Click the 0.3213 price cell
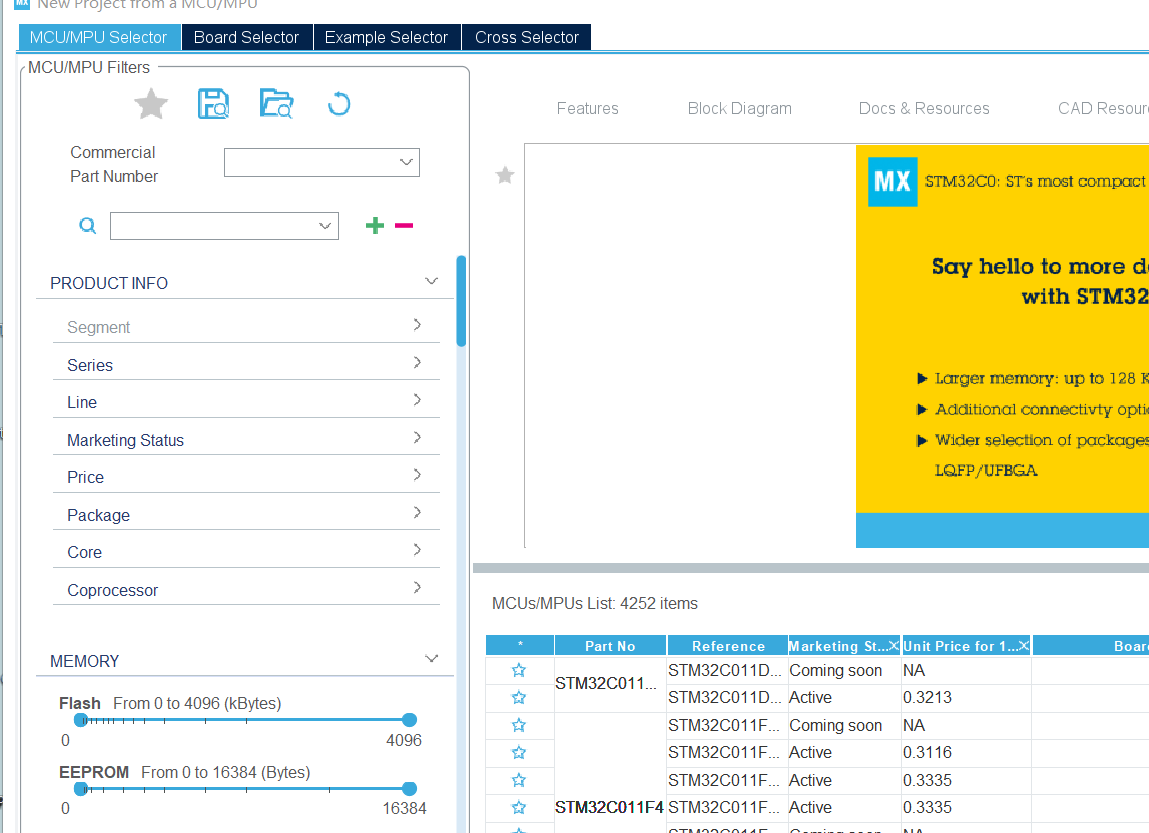 [x=966, y=697]
